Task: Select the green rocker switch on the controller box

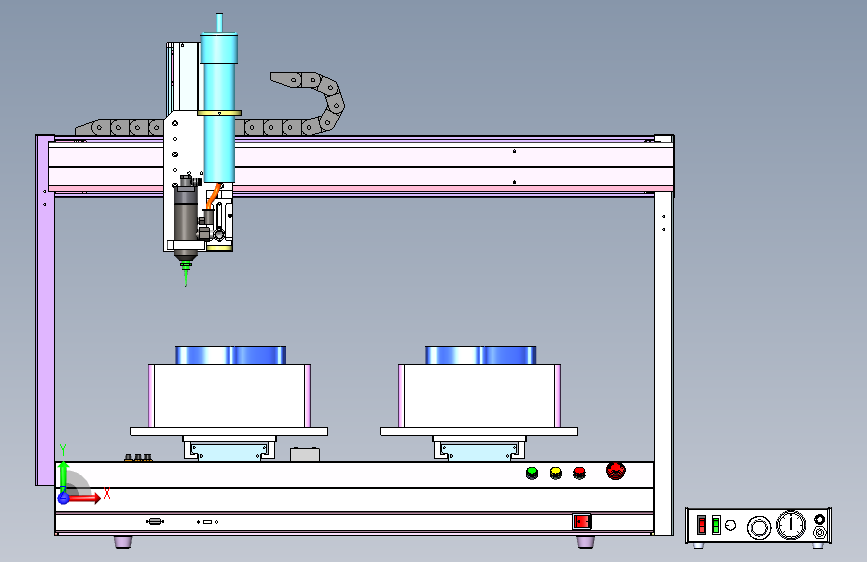Action: point(716,525)
